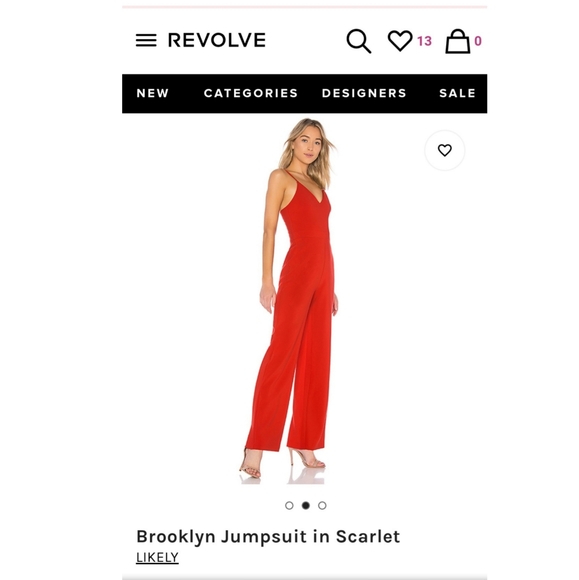Open the wishlist via the header heart icon

point(400,40)
